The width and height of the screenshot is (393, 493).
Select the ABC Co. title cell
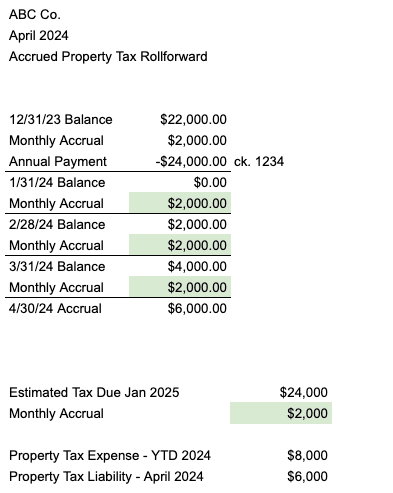35,15
